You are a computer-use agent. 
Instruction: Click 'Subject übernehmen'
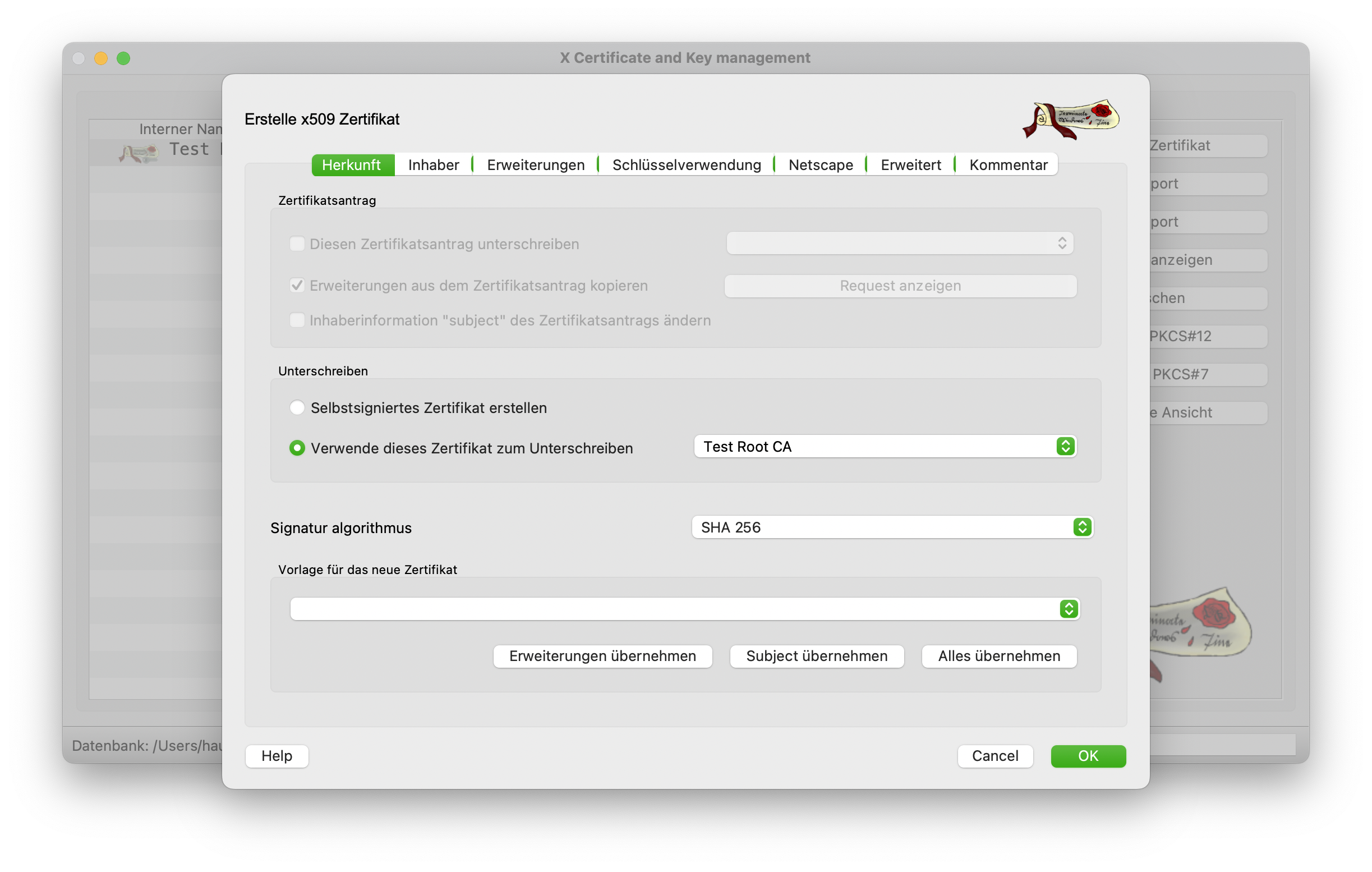[817, 656]
